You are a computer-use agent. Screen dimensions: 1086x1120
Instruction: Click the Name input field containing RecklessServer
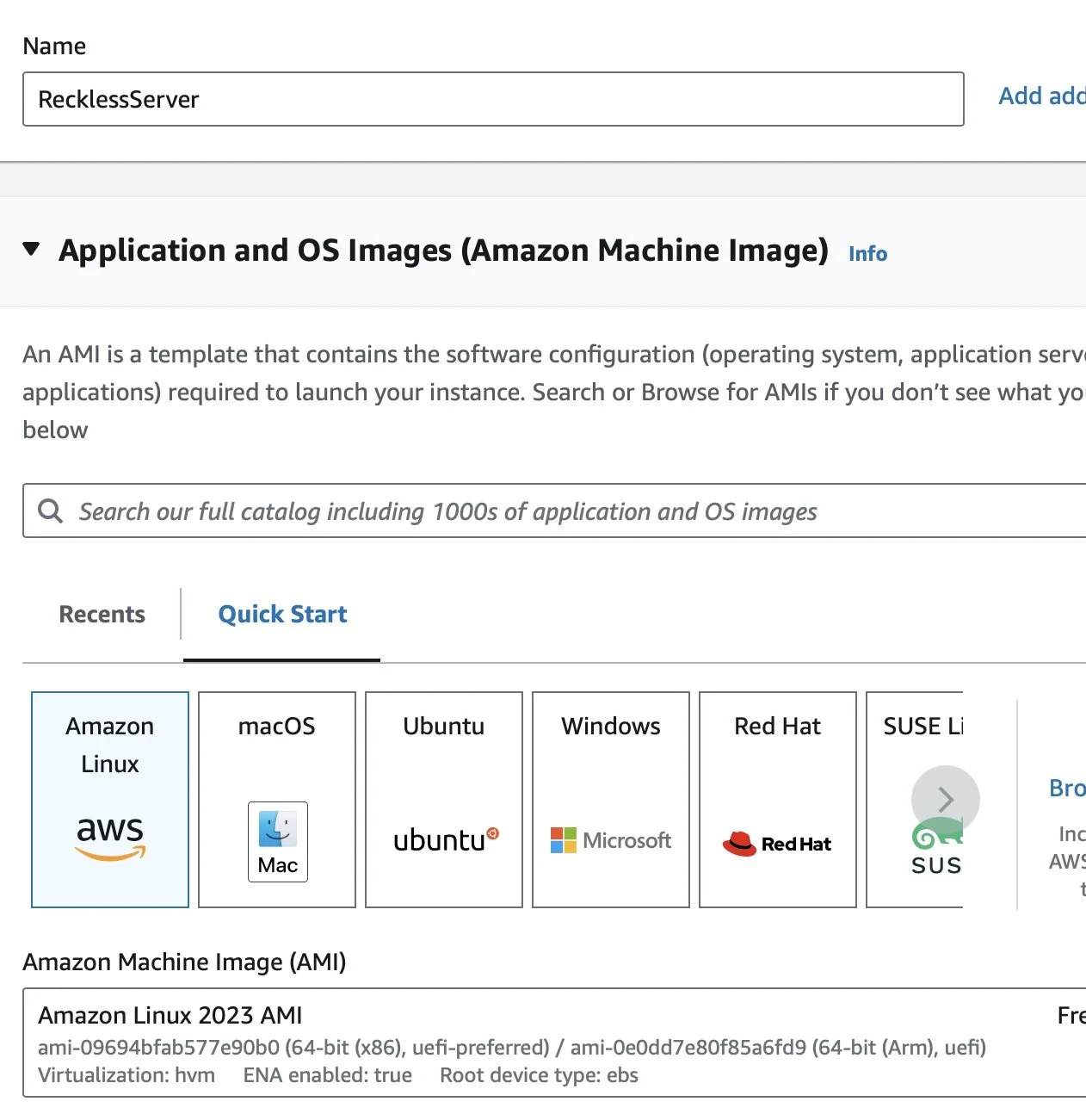point(493,99)
